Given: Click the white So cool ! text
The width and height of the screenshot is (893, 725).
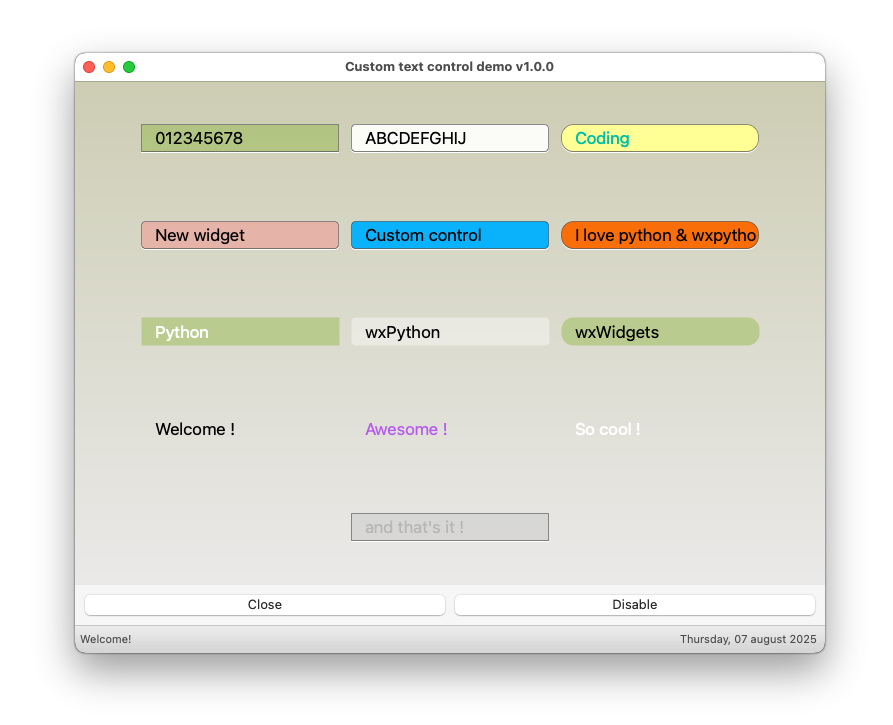Looking at the screenshot, I should [608, 429].
